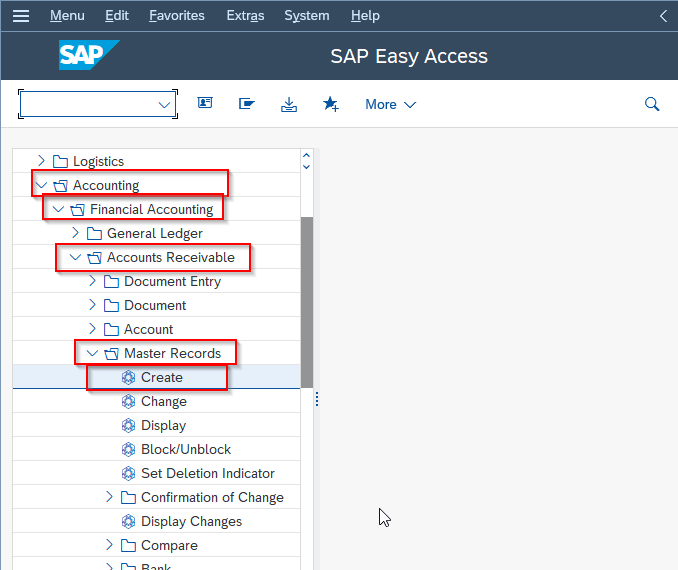
Task: Open the Menu menu
Action: click(67, 16)
